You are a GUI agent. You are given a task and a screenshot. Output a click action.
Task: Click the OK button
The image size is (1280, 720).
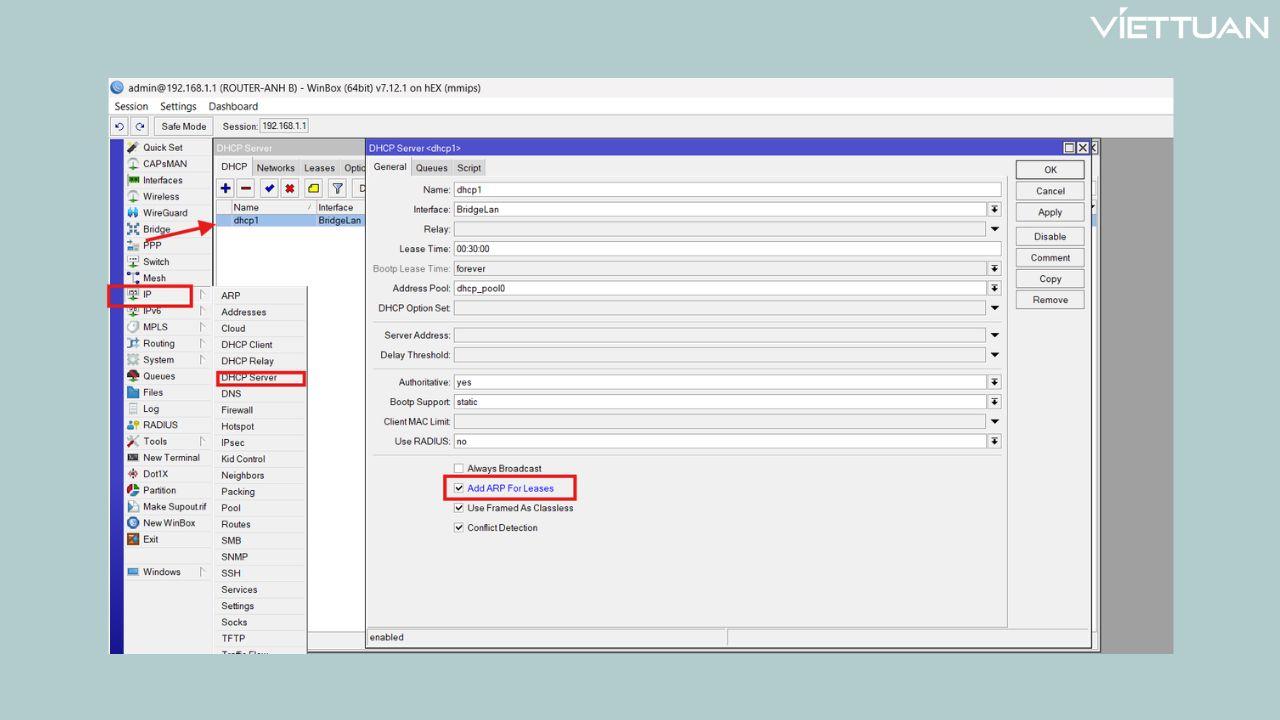[1050, 170]
